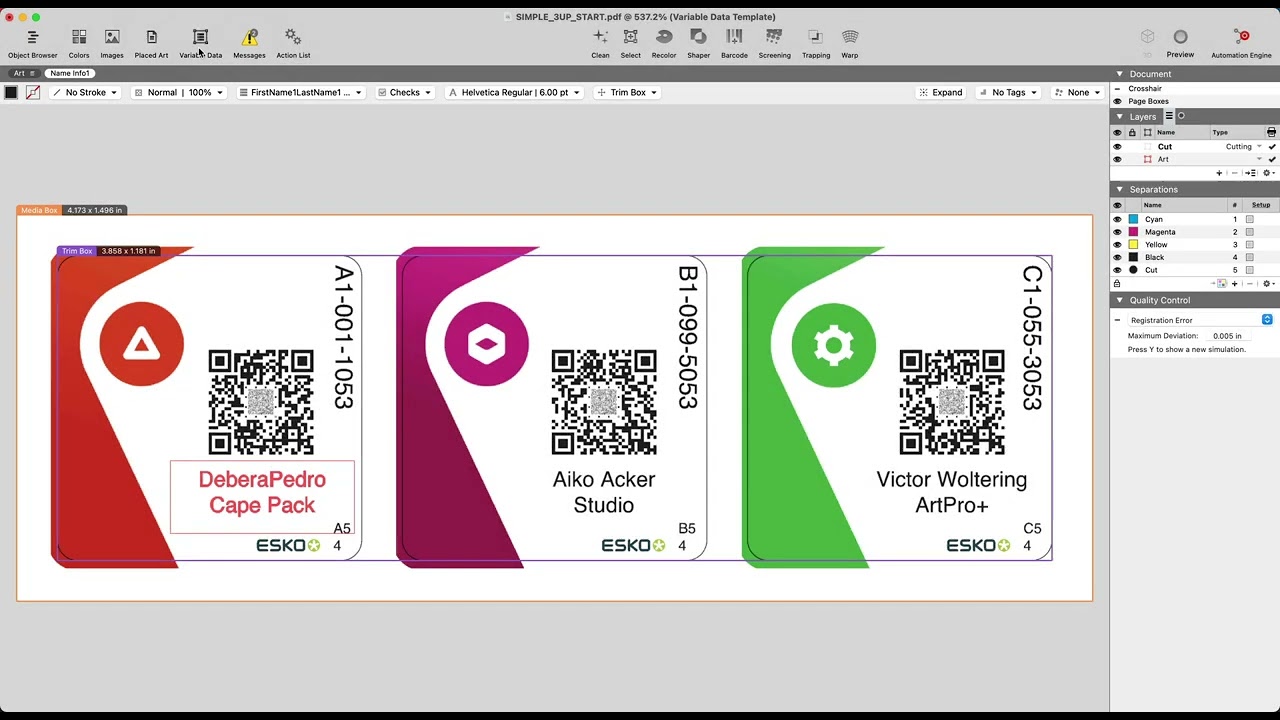Open the Placed Art panel

151,42
